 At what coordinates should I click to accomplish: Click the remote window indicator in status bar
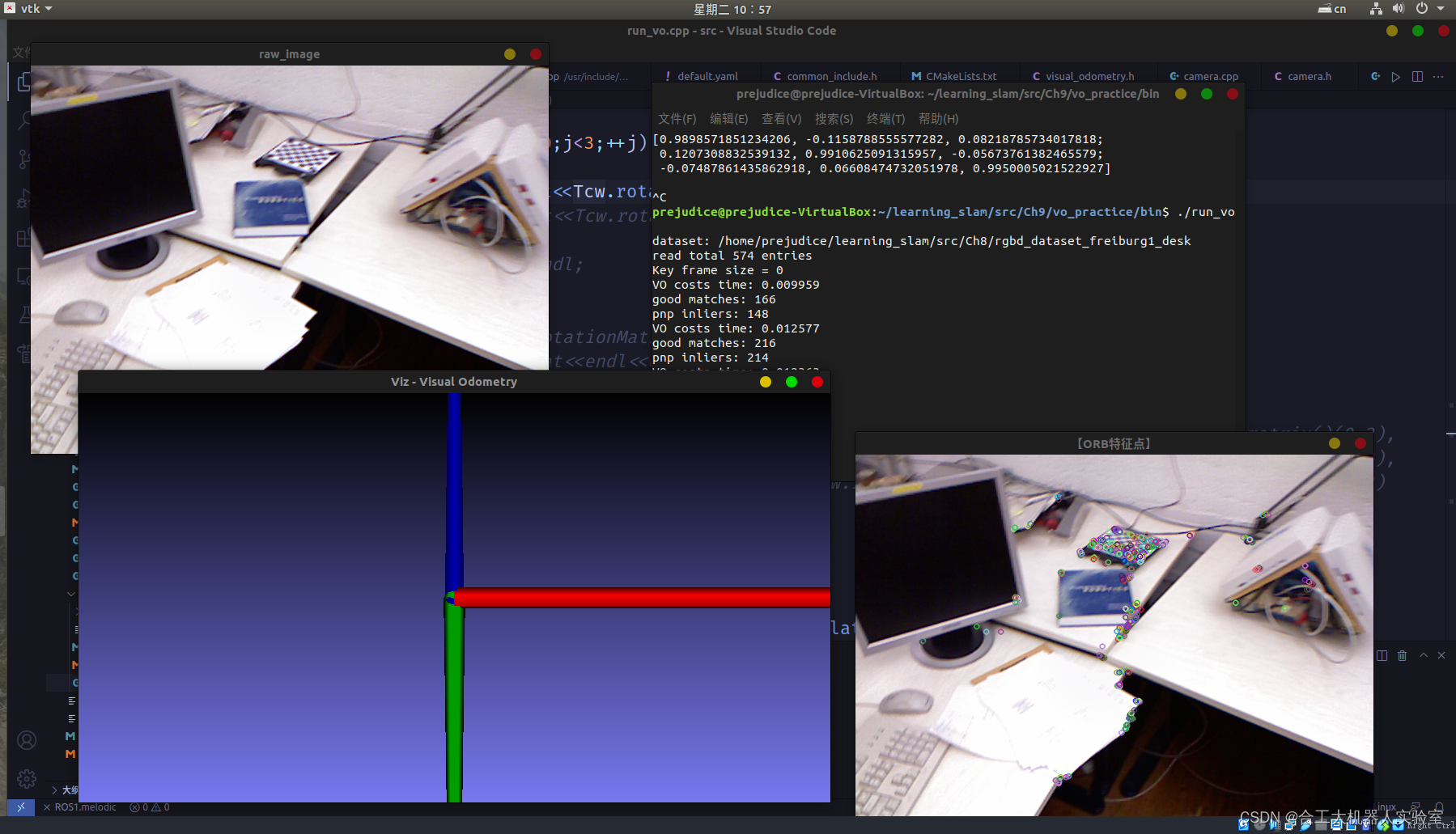tap(21, 807)
